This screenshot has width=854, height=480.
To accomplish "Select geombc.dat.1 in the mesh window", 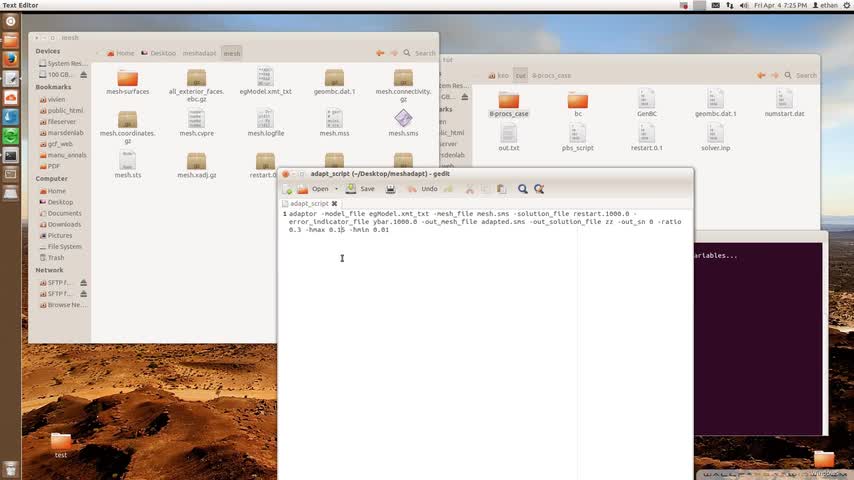I will coord(334,82).
